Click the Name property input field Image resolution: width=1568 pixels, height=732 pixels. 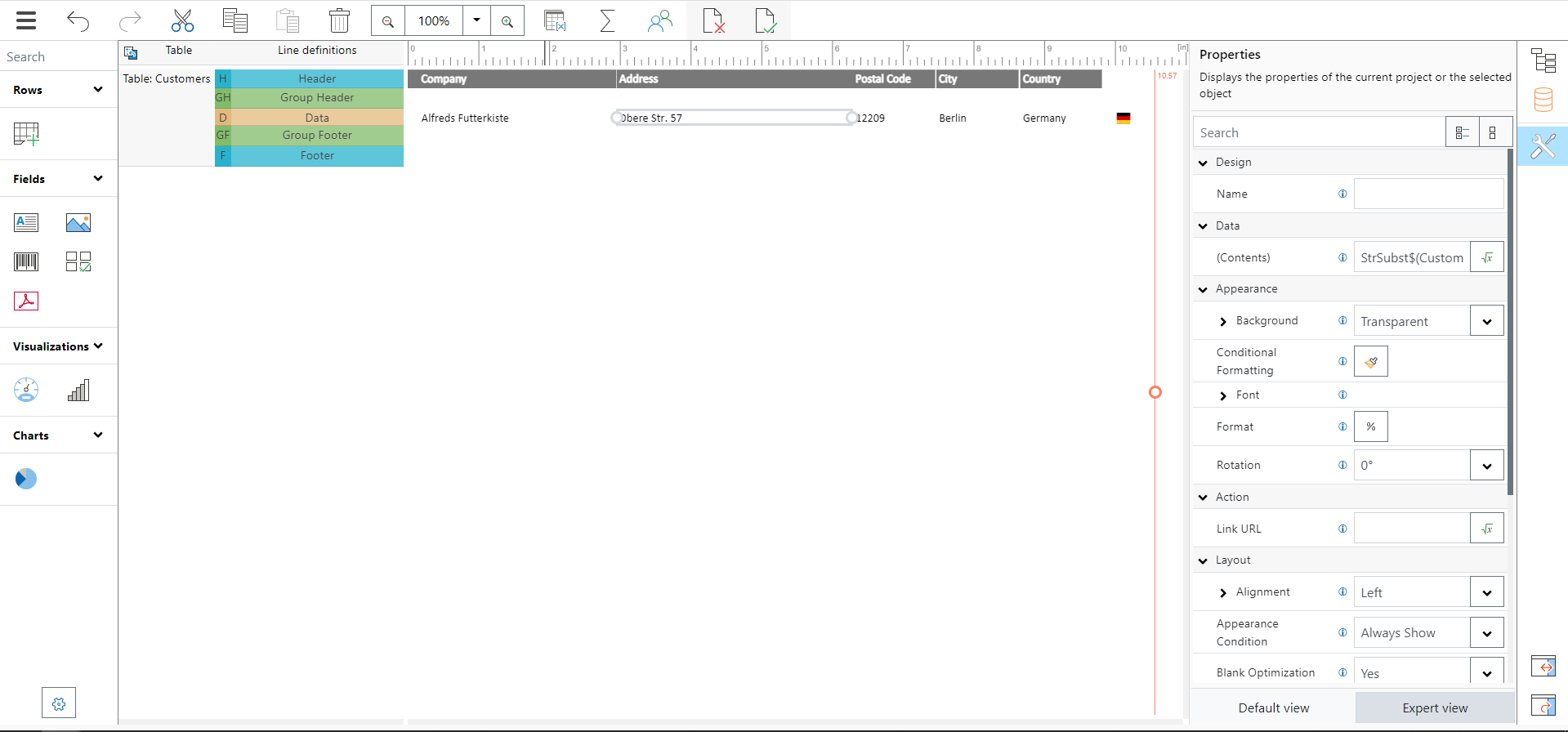[x=1428, y=194]
